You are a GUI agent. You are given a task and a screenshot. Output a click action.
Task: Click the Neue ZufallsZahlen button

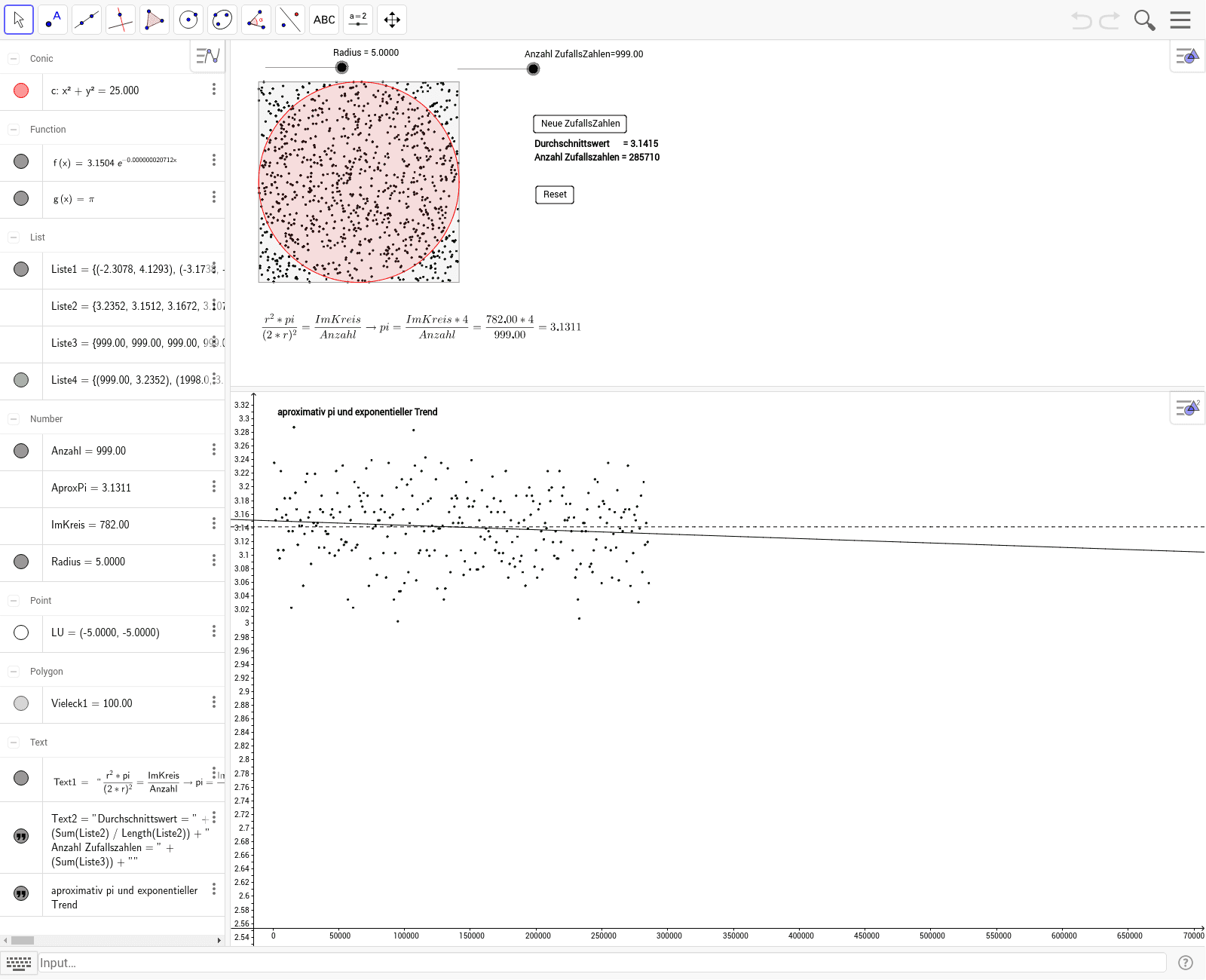[580, 124]
